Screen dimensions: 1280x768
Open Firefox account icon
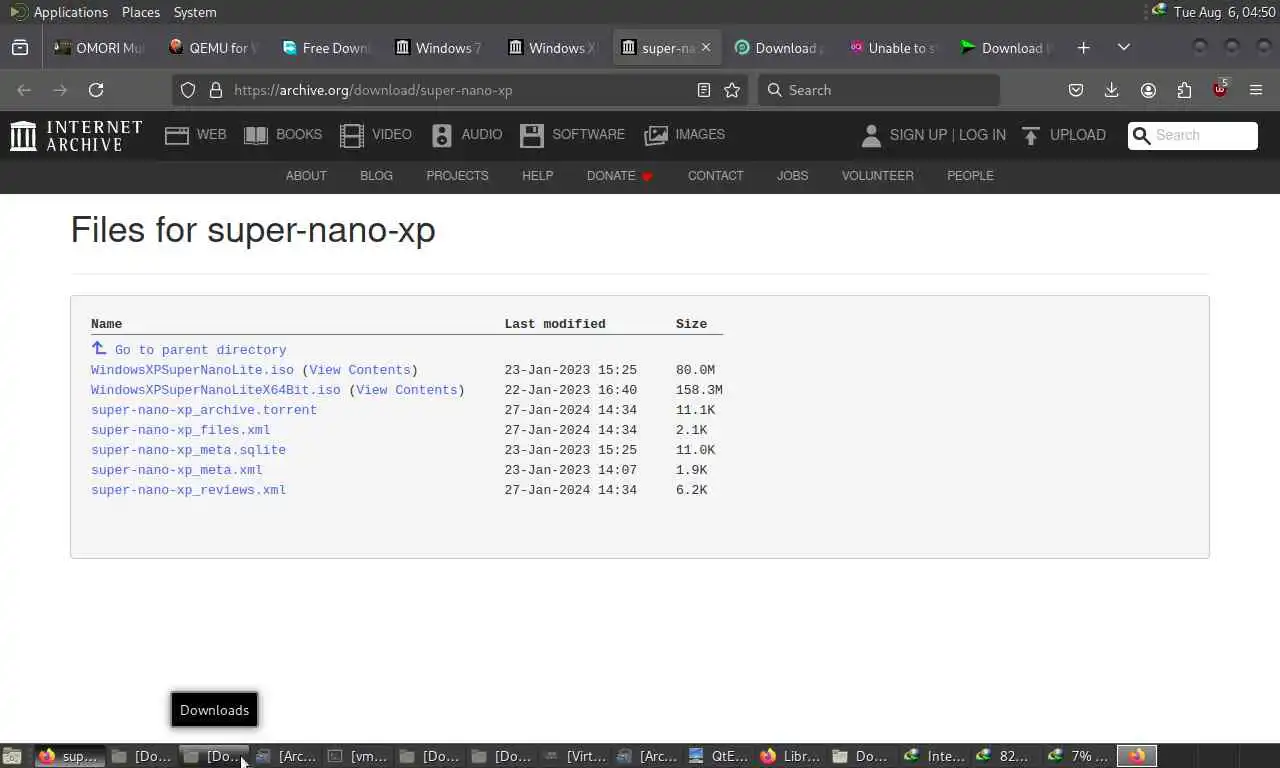[x=1148, y=90]
